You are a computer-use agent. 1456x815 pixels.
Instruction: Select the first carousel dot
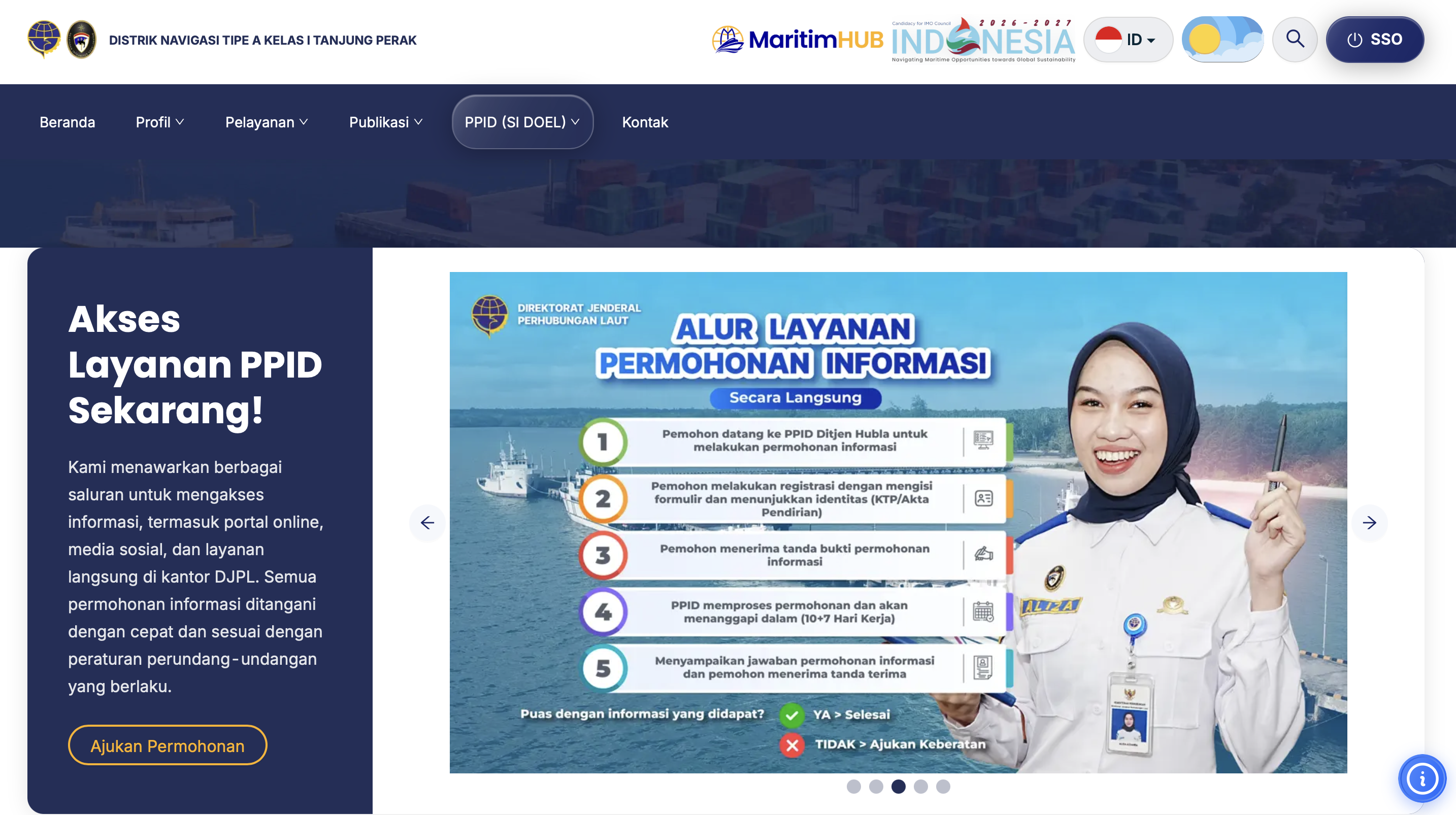(x=853, y=786)
